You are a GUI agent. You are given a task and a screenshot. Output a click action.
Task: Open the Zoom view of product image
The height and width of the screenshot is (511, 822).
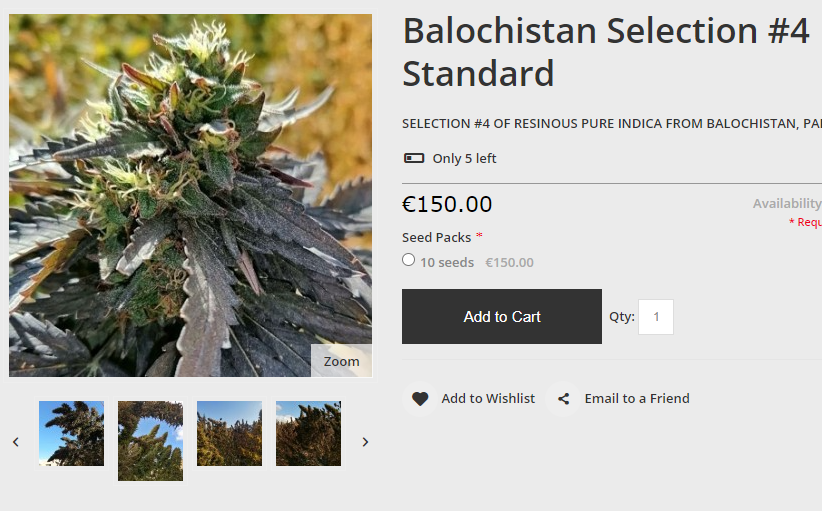click(x=341, y=361)
